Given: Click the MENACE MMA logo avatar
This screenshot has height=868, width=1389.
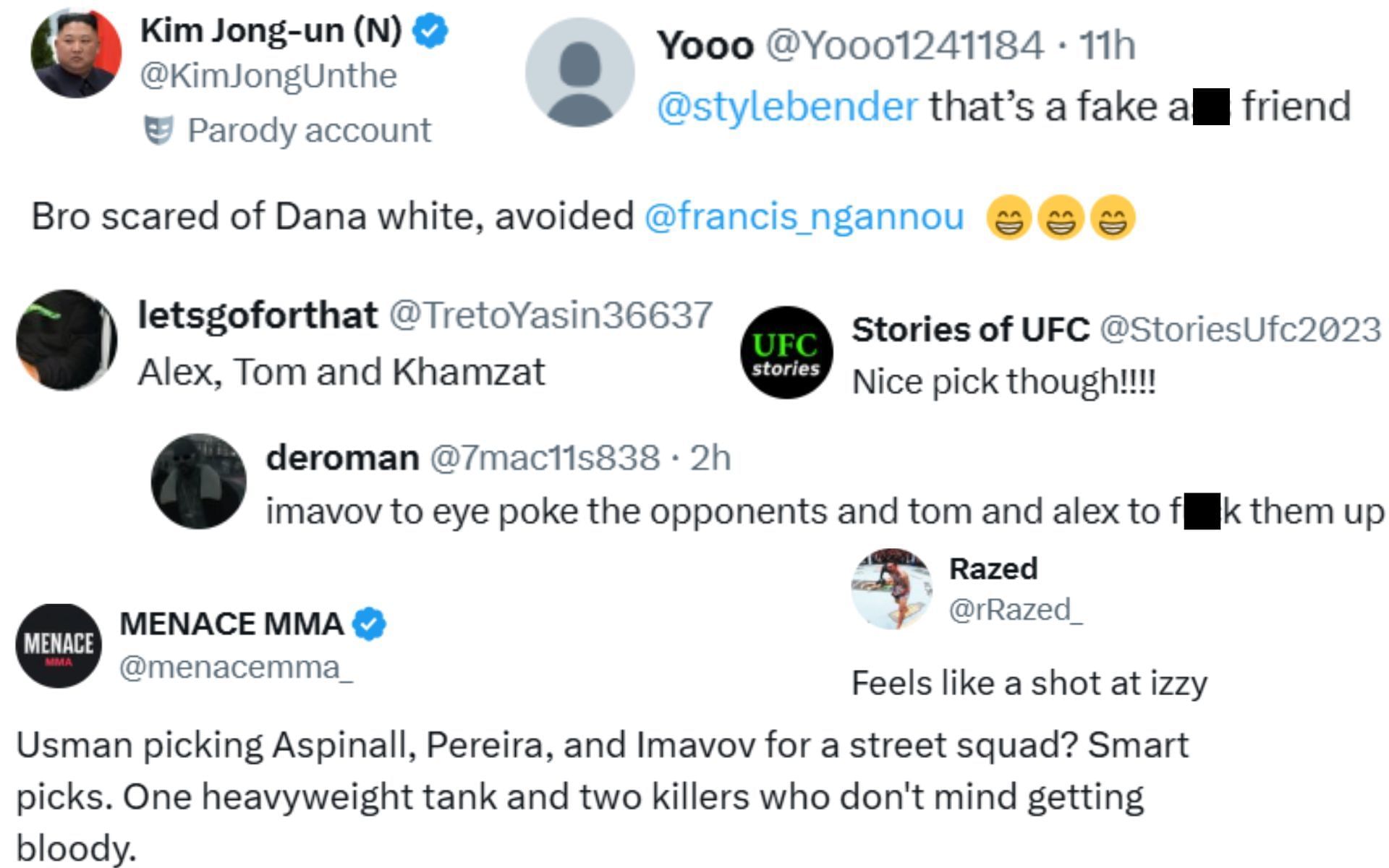Looking at the screenshot, I should click(59, 645).
